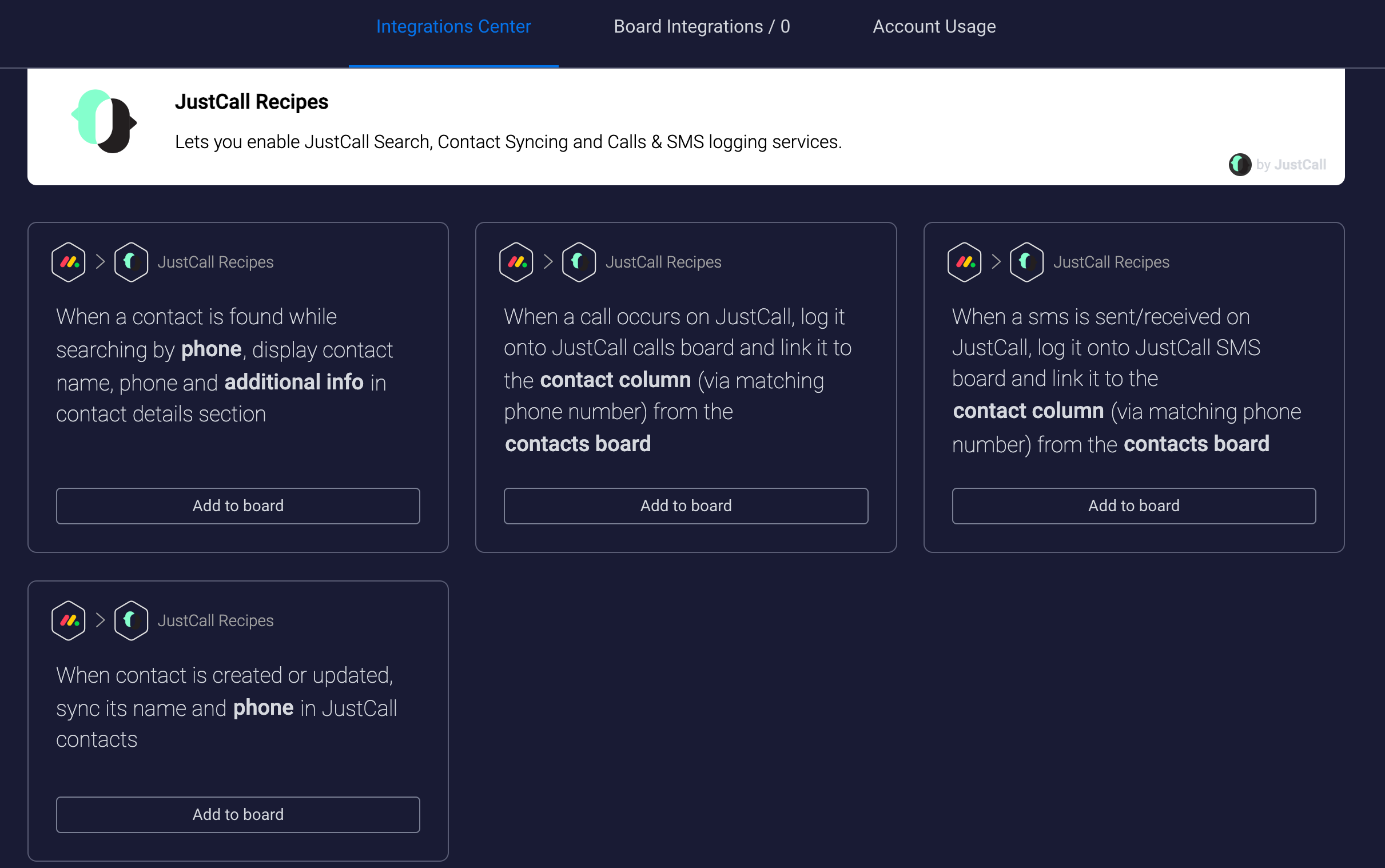Add the call logging recipe to board

coord(686,505)
